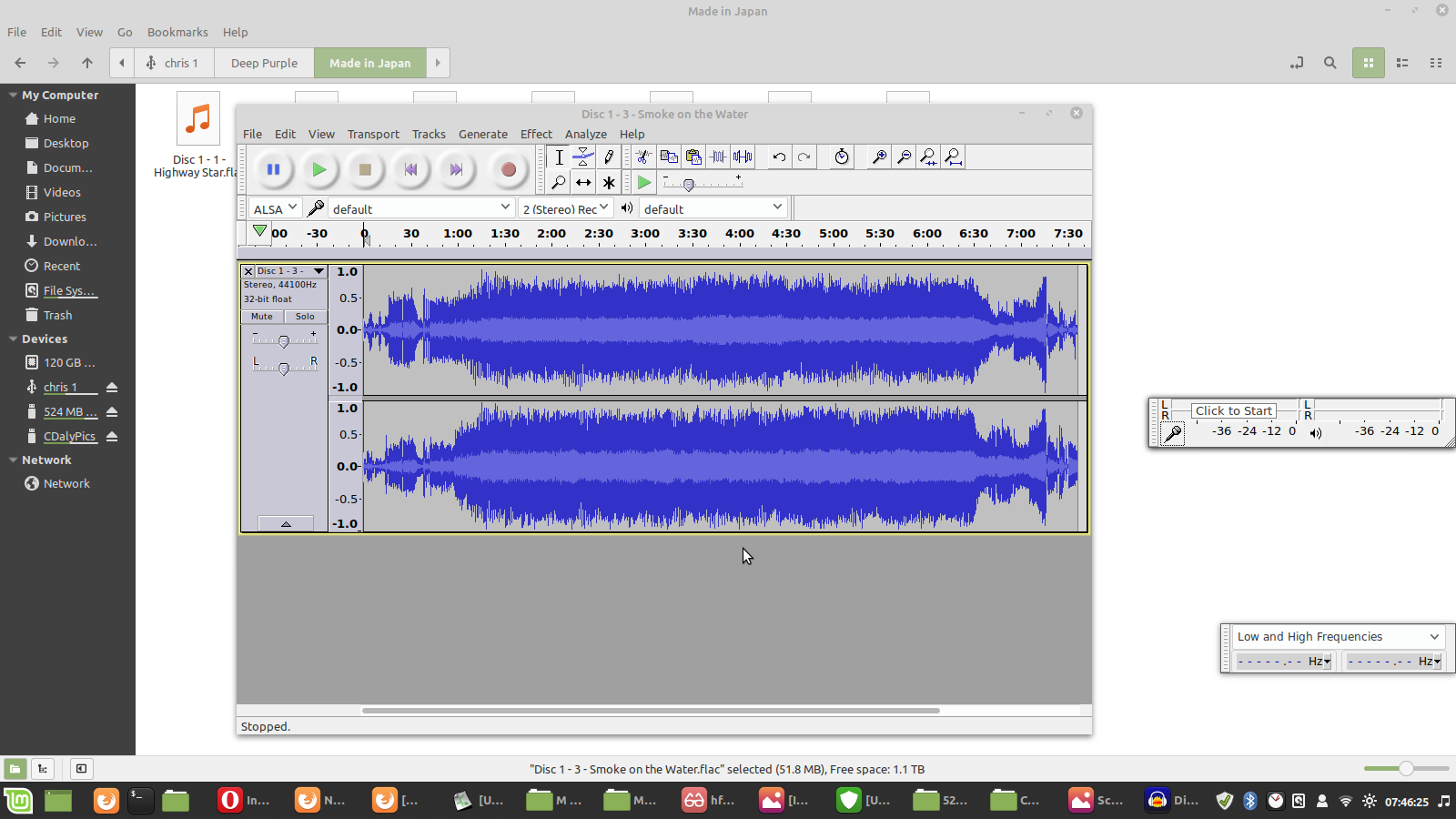
Task: Silence the selected audio
Action: click(x=743, y=157)
